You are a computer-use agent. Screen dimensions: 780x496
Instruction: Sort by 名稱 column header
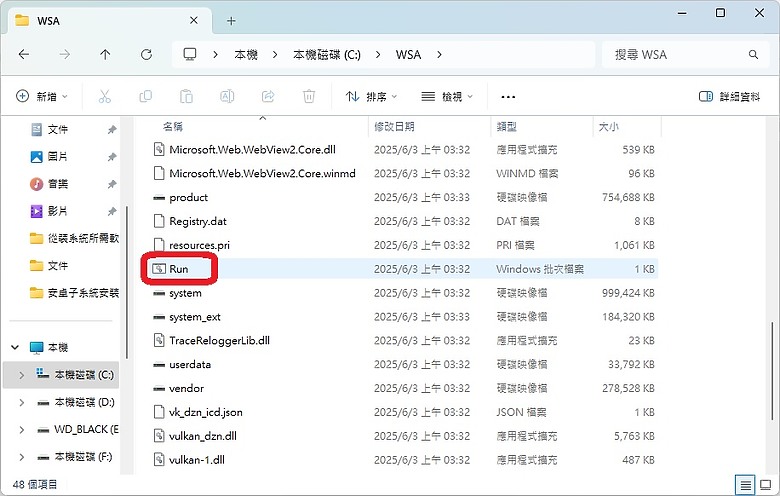[x=172, y=127]
